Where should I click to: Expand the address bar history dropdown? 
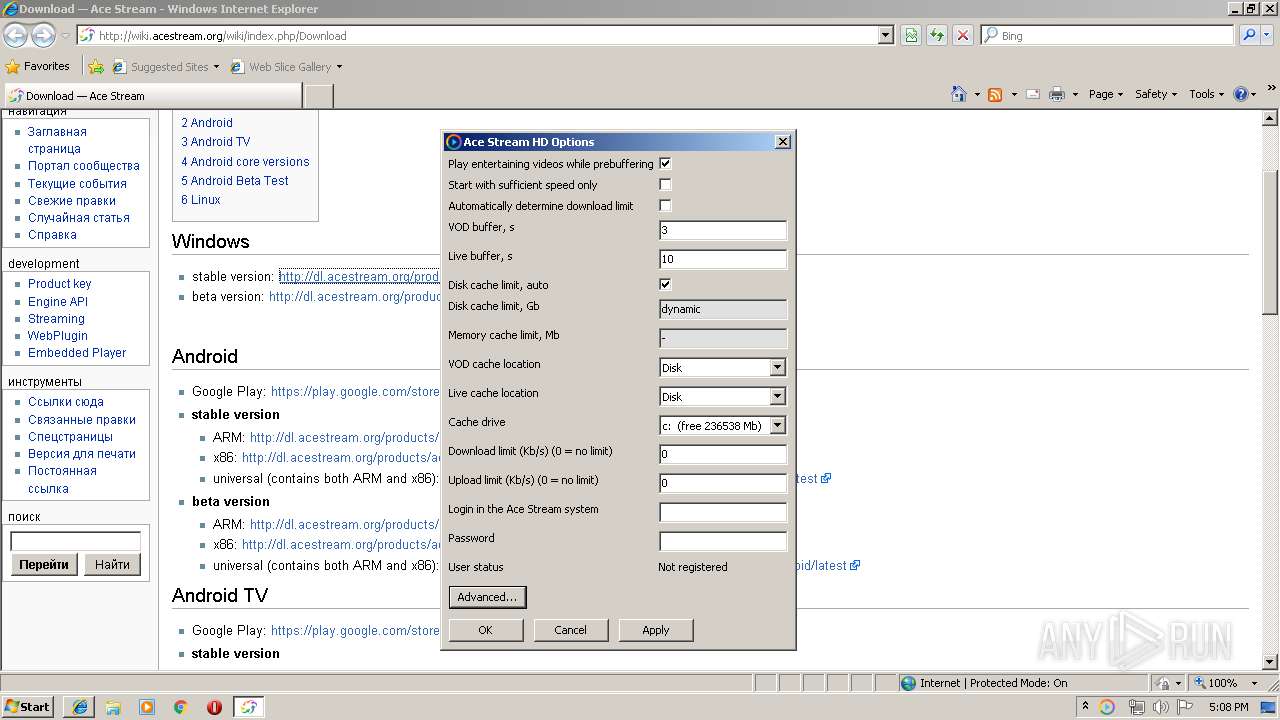885,35
